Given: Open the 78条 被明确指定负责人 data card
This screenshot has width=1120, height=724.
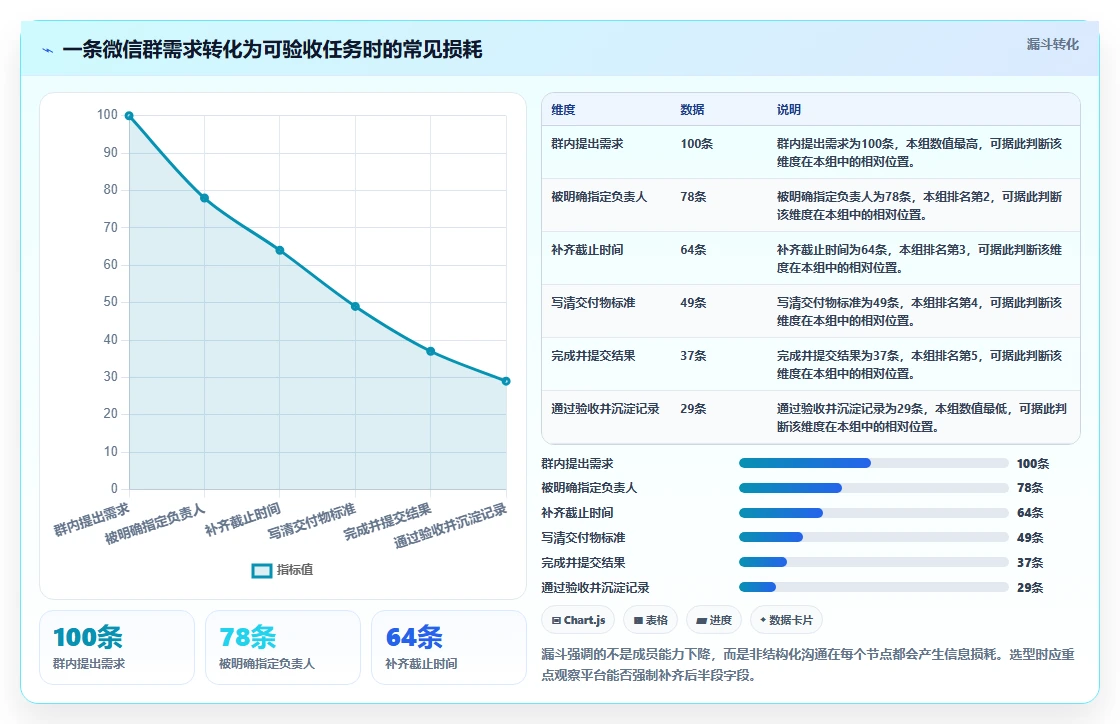Looking at the screenshot, I should pyautogui.click(x=283, y=648).
